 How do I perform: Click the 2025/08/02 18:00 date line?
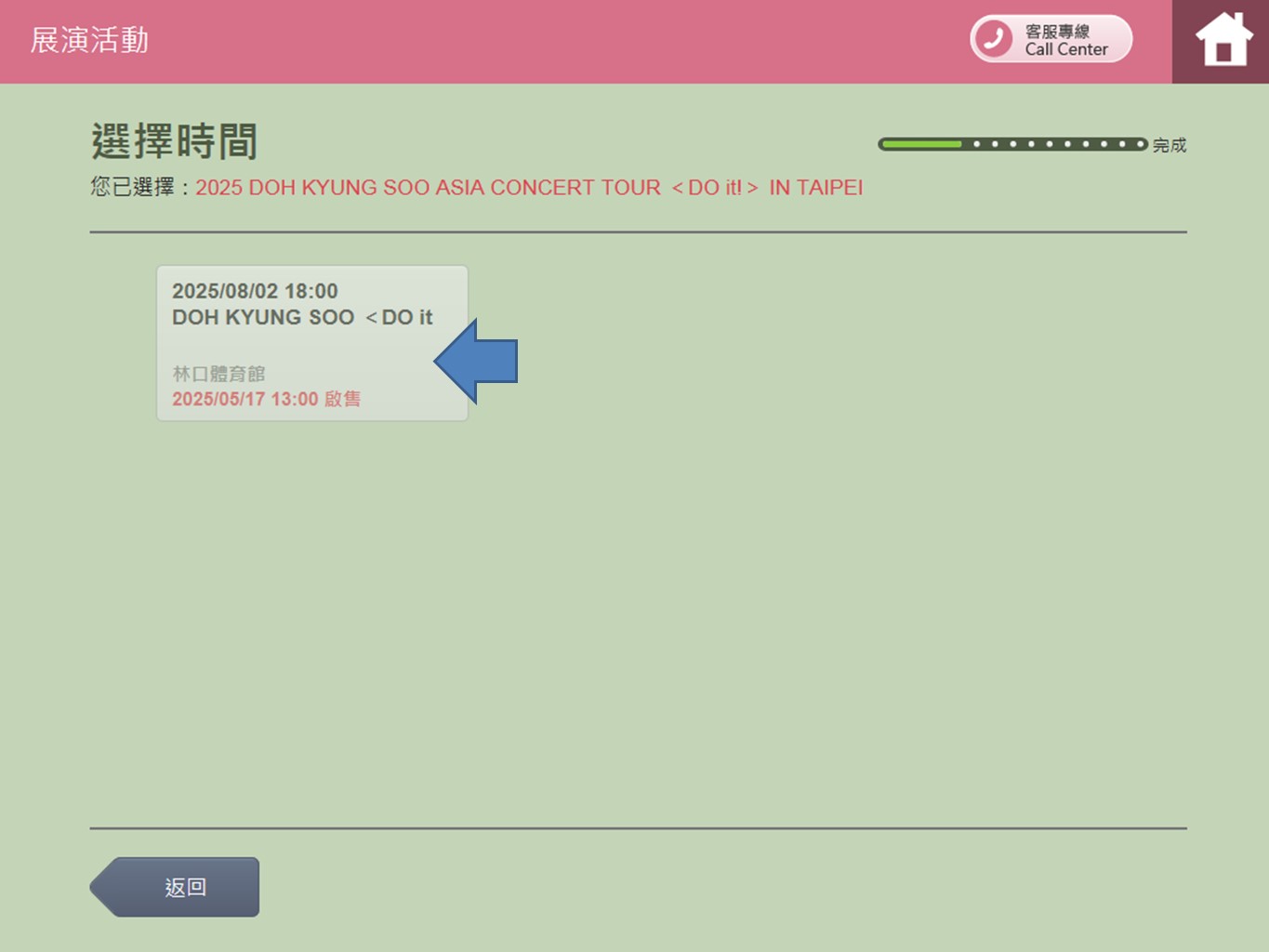(x=255, y=291)
